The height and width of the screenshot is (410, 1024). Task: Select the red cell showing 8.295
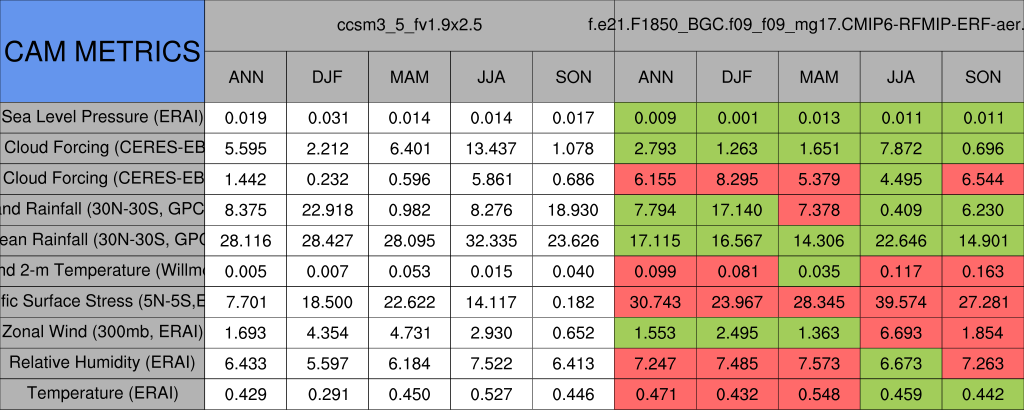click(737, 178)
